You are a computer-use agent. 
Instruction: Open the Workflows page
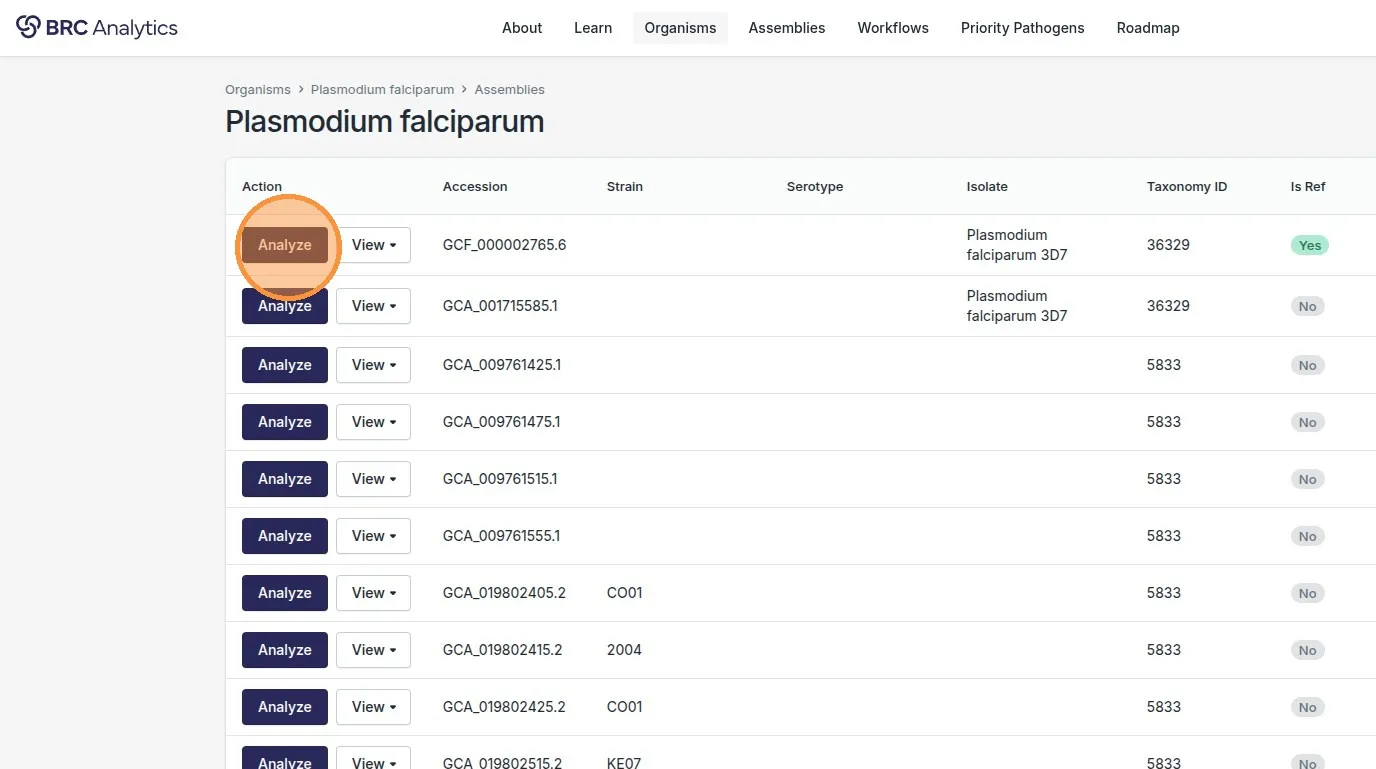coord(893,28)
